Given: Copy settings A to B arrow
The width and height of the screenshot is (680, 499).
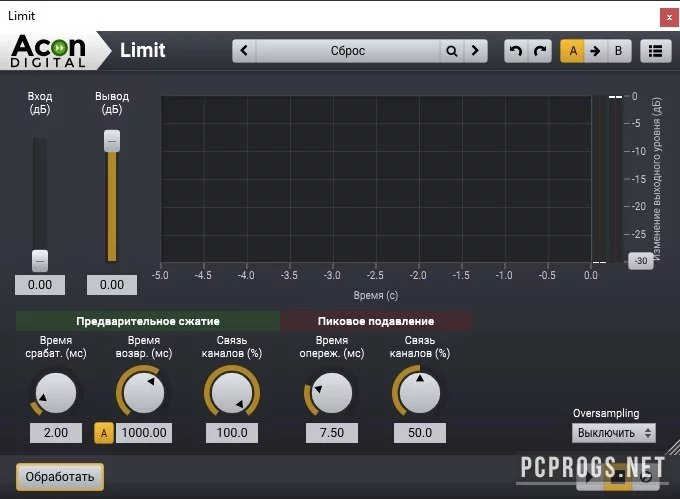Looking at the screenshot, I should click(x=595, y=51).
